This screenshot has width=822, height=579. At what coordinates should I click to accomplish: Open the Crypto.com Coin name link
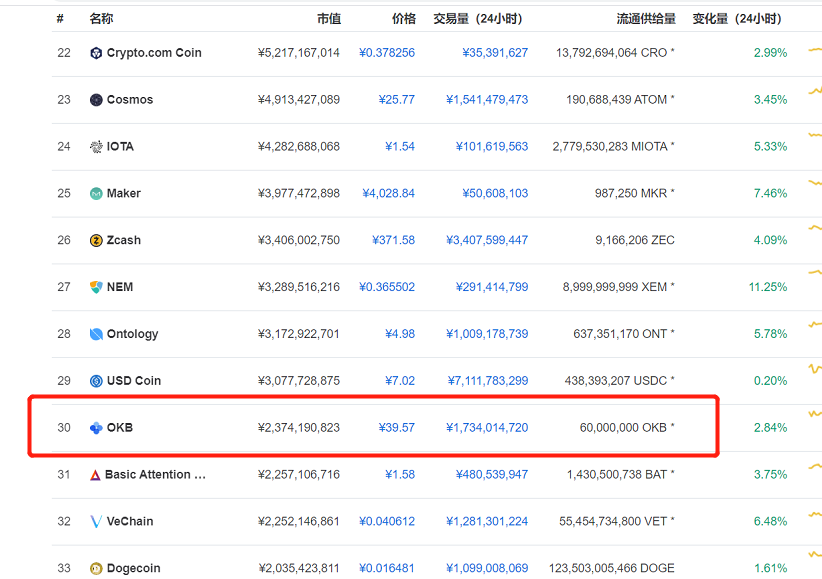tap(154, 53)
